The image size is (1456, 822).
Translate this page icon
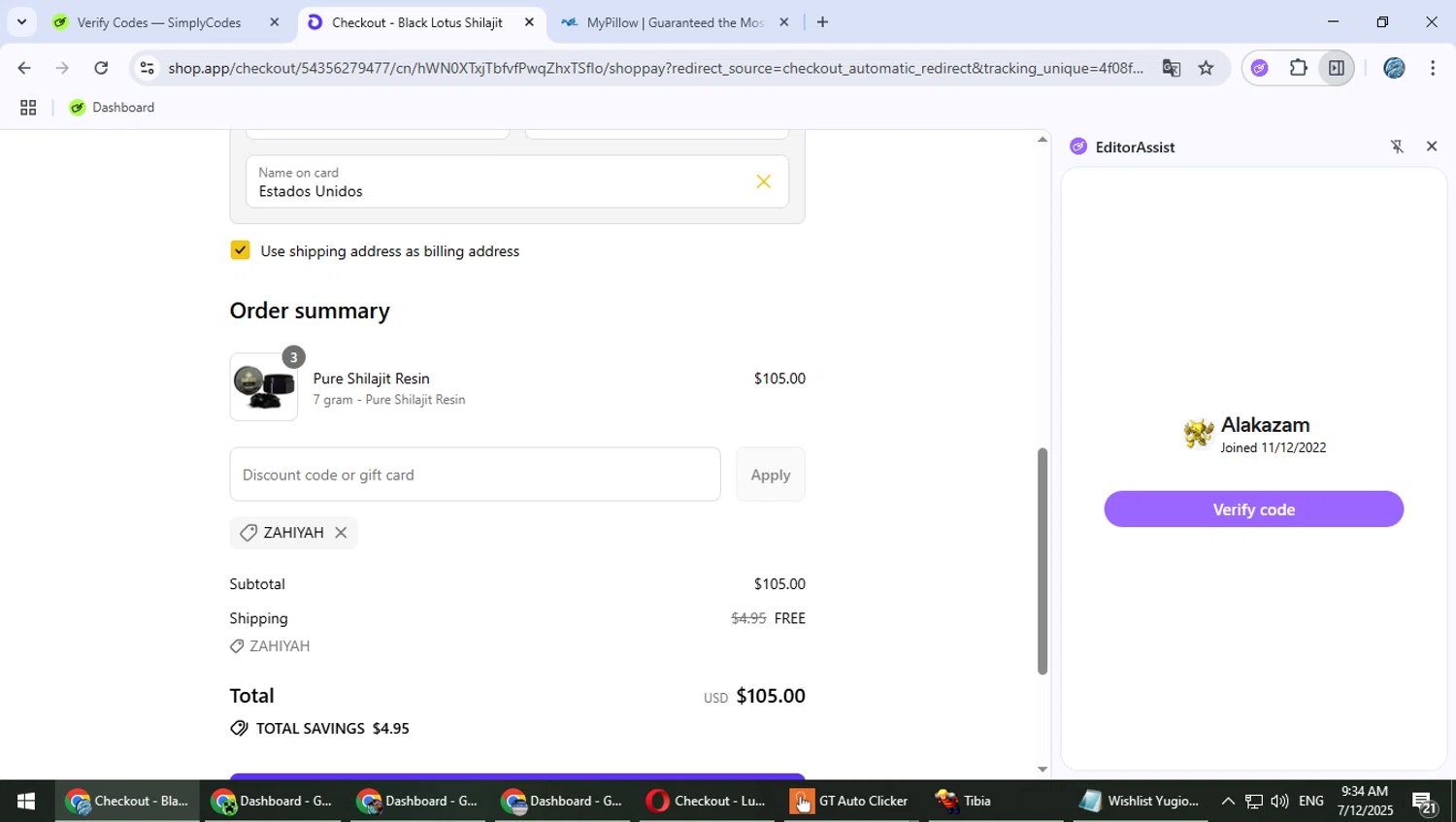1172,68
